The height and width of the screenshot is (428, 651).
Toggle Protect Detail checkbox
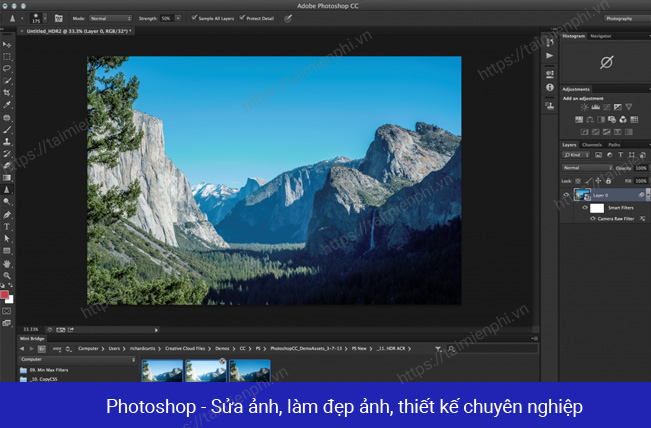pyautogui.click(x=242, y=18)
